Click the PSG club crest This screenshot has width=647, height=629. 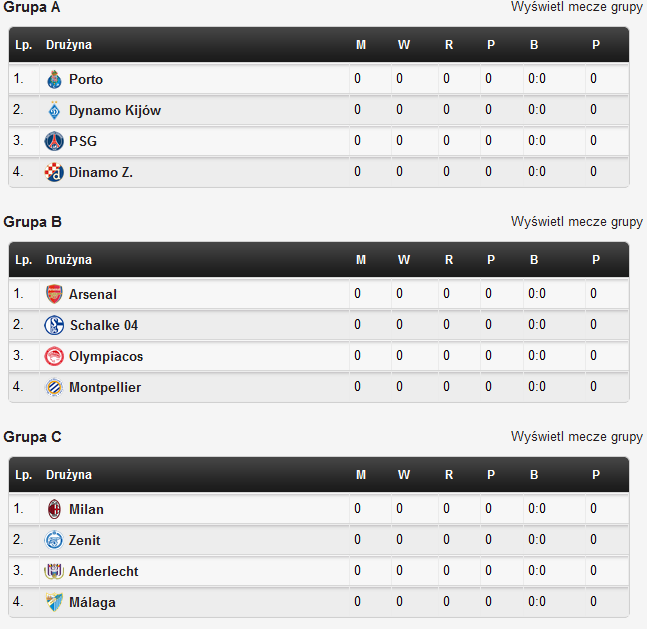coord(54,141)
